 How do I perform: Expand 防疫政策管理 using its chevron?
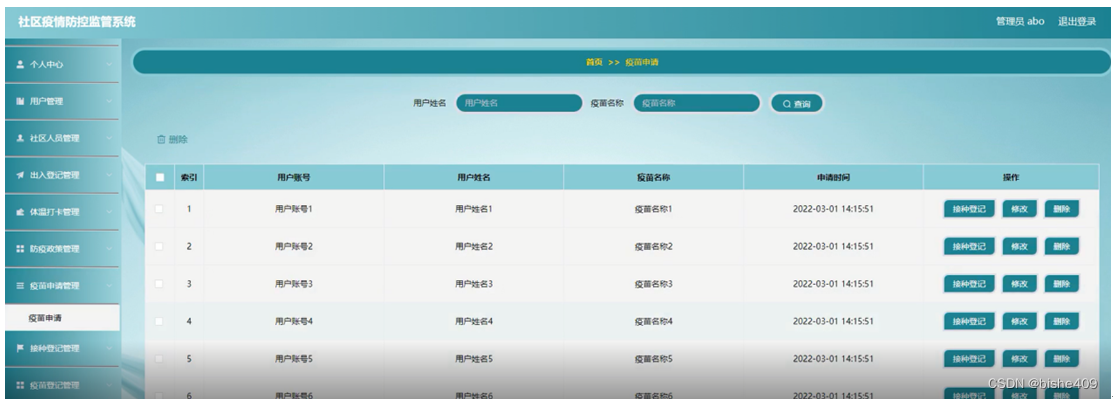point(109,249)
